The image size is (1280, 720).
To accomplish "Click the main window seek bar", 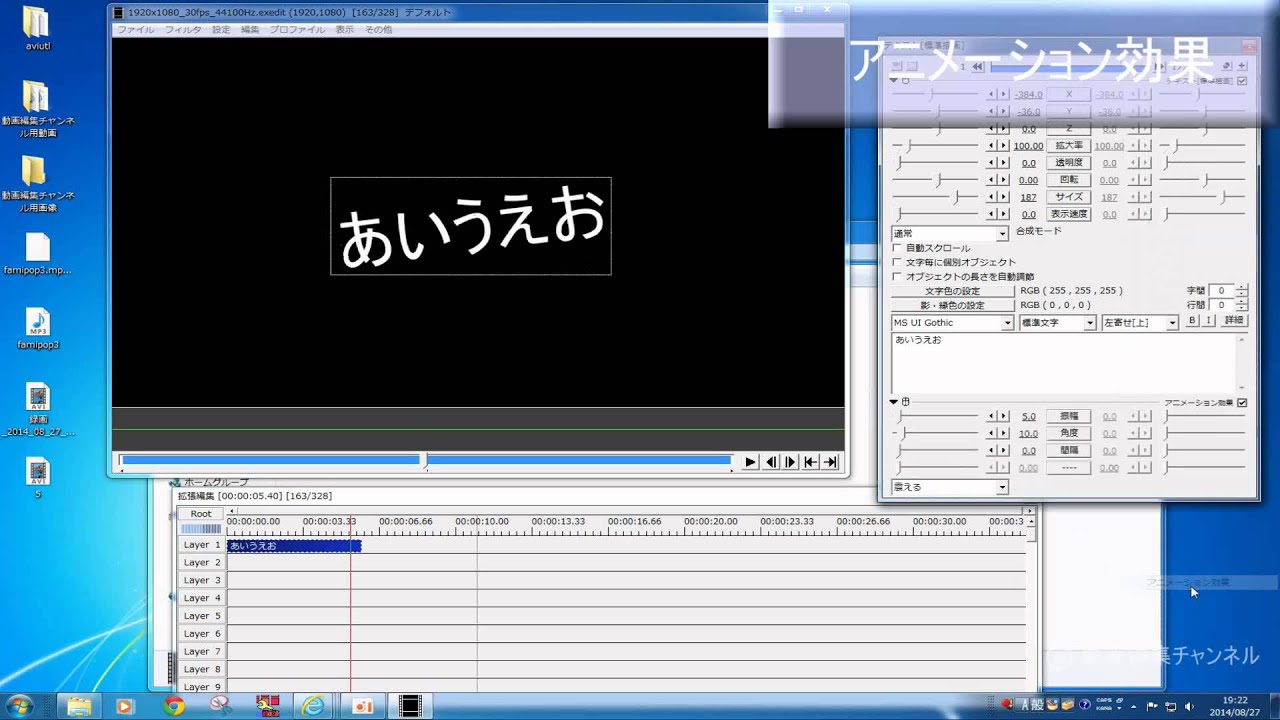I will pos(426,461).
